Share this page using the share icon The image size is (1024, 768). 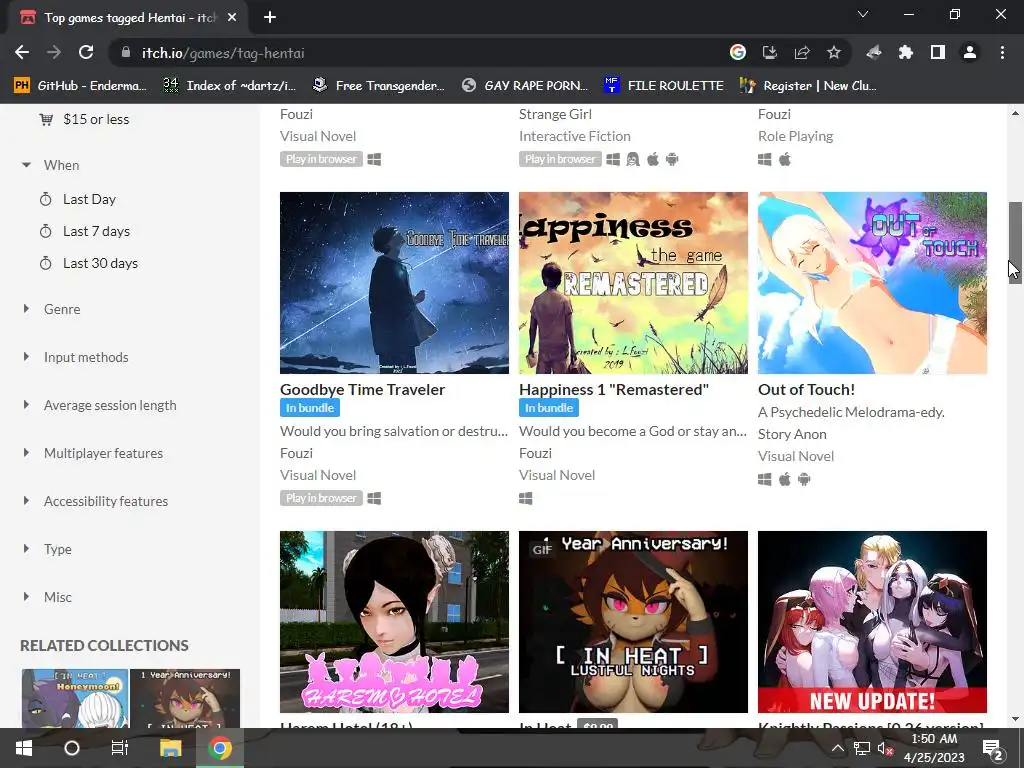(x=802, y=53)
